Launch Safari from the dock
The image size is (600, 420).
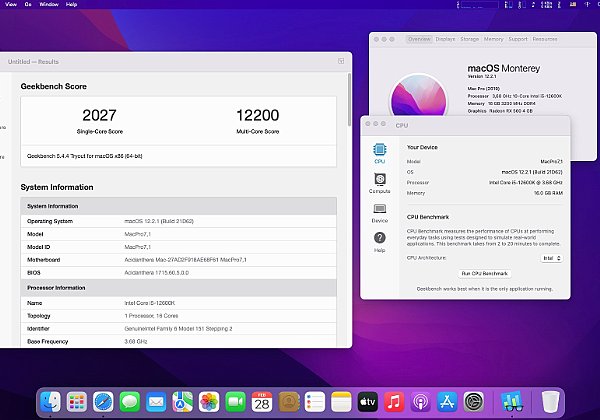coord(103,402)
